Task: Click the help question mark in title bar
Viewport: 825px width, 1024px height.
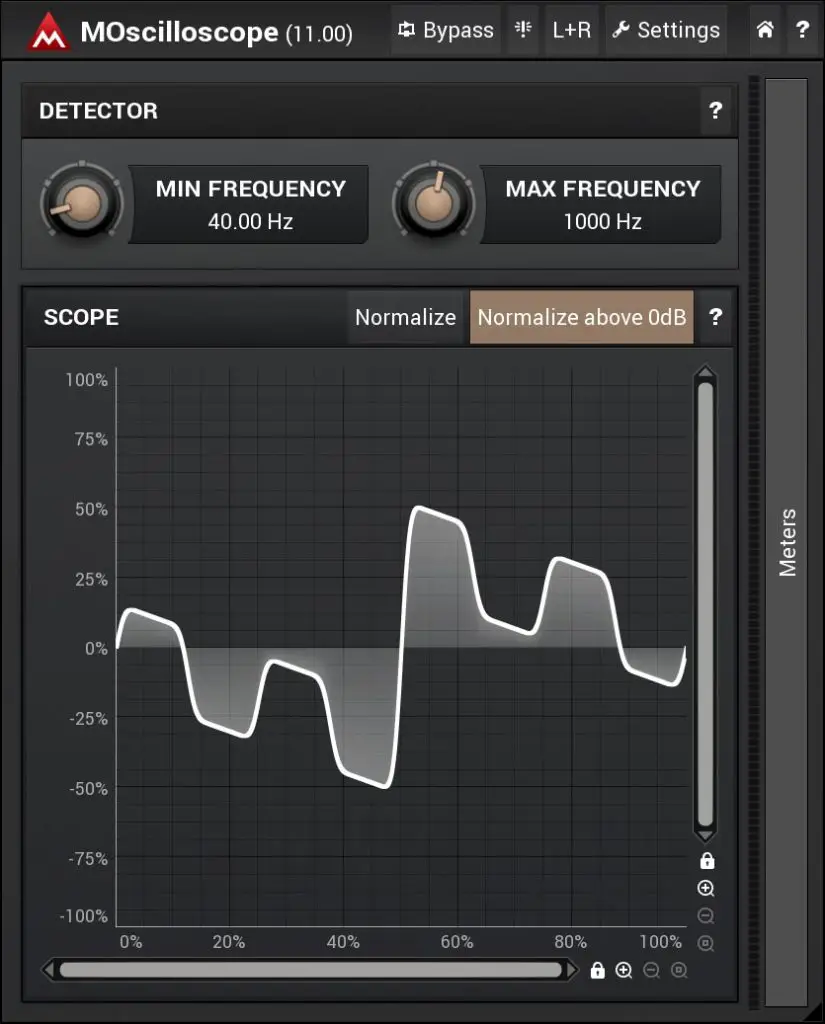Action: (802, 29)
